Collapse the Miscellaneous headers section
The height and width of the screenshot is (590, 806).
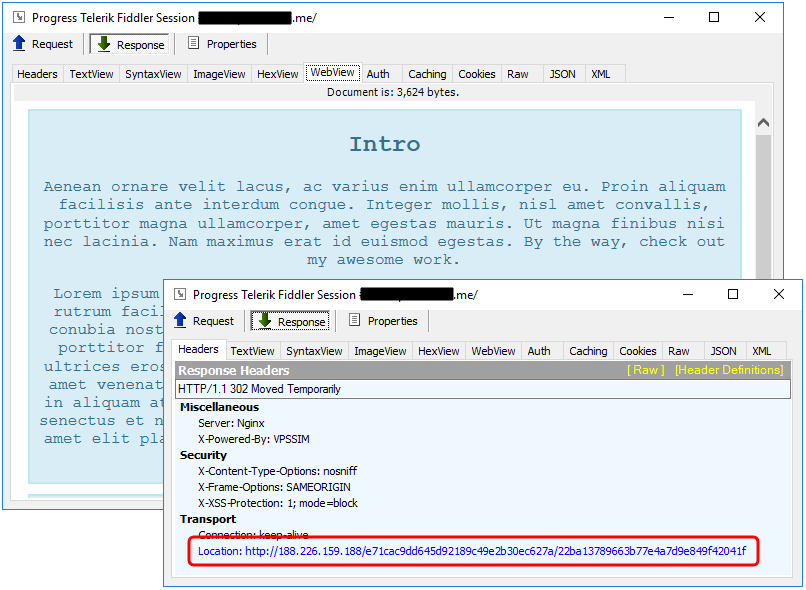coord(218,407)
